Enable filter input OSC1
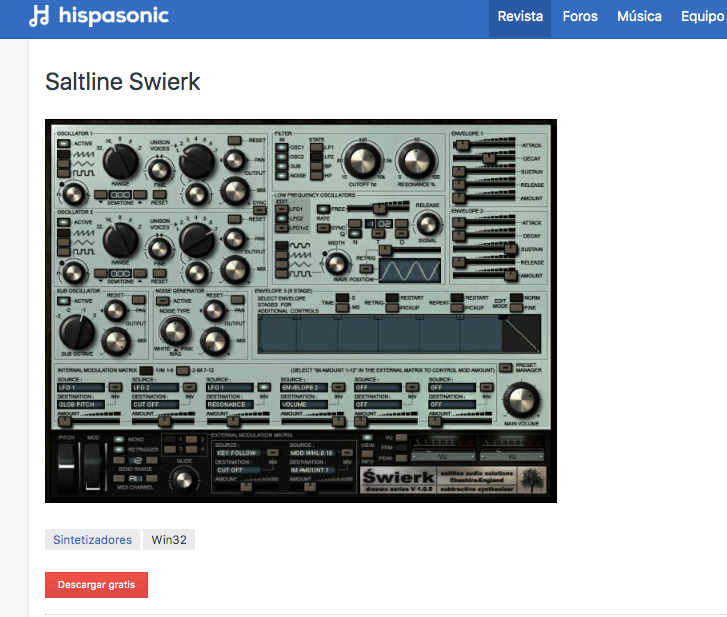This screenshot has height=617, width=727. pyautogui.click(x=281, y=147)
